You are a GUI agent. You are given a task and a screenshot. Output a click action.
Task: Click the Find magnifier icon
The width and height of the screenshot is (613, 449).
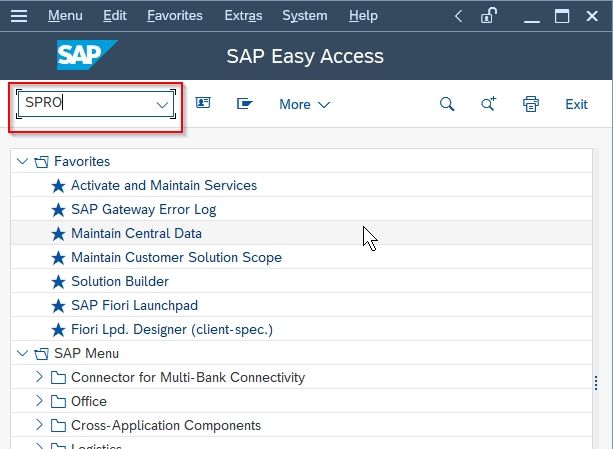pos(447,104)
